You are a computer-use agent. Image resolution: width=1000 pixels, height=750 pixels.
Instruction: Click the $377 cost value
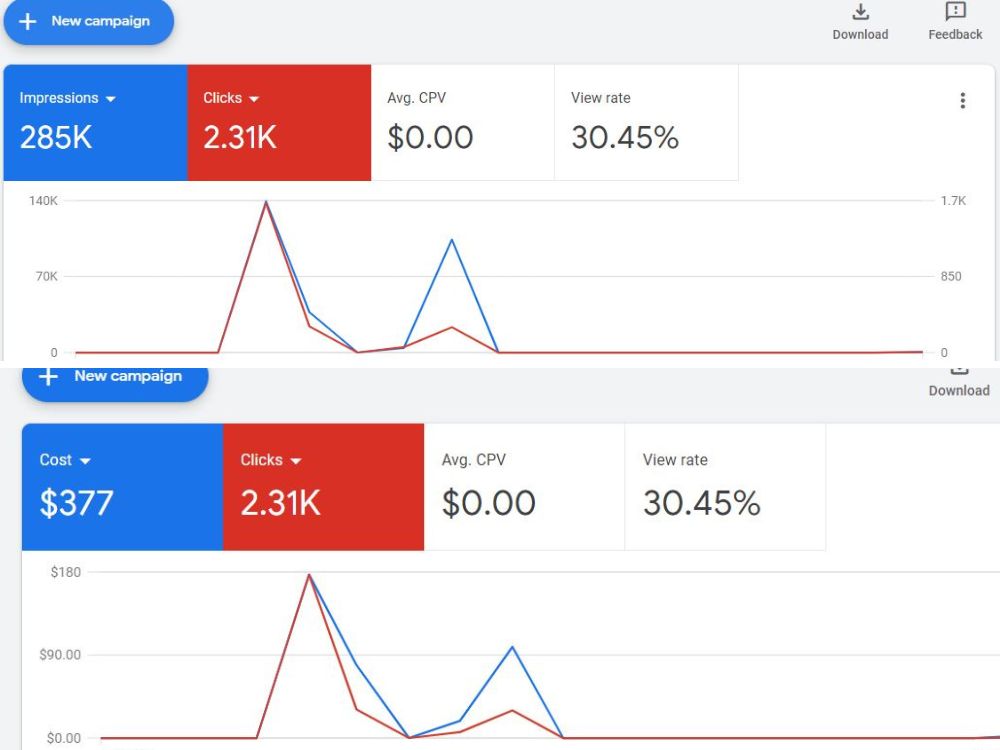[x=77, y=503]
